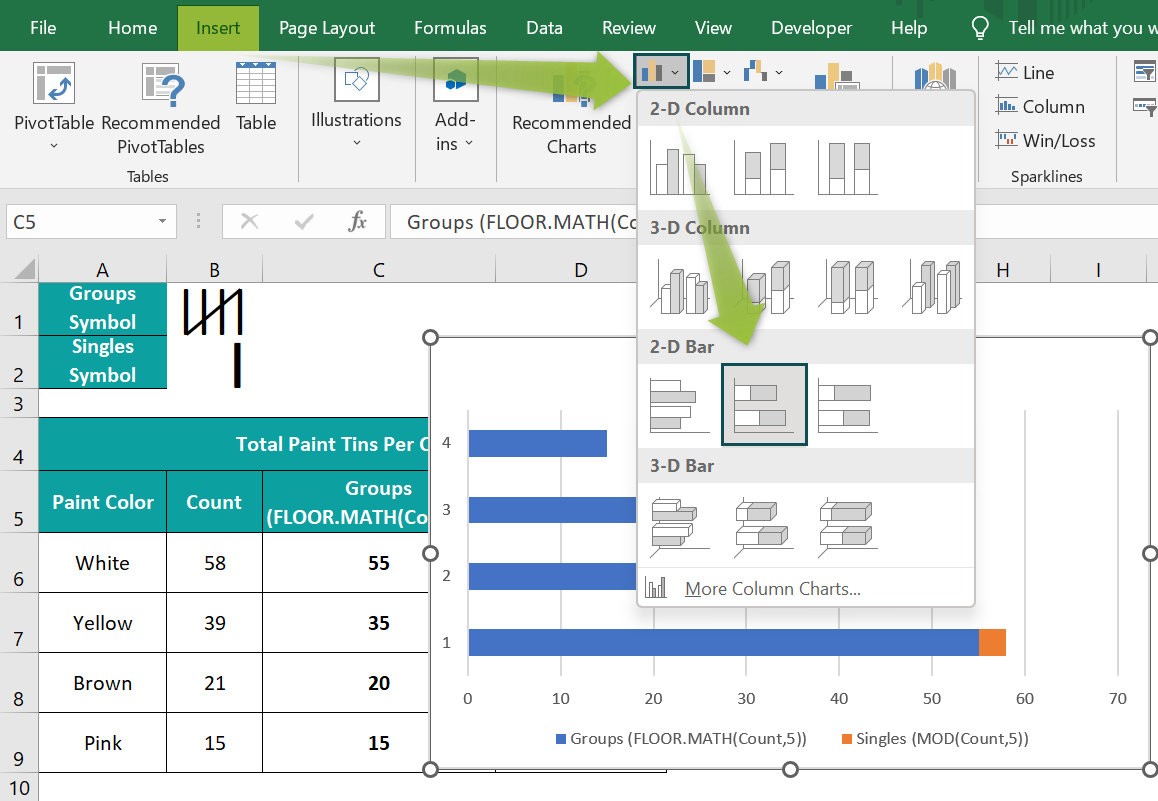Select 2-D Stacked Bar chart
Image resolution: width=1158 pixels, height=801 pixels.
764,405
